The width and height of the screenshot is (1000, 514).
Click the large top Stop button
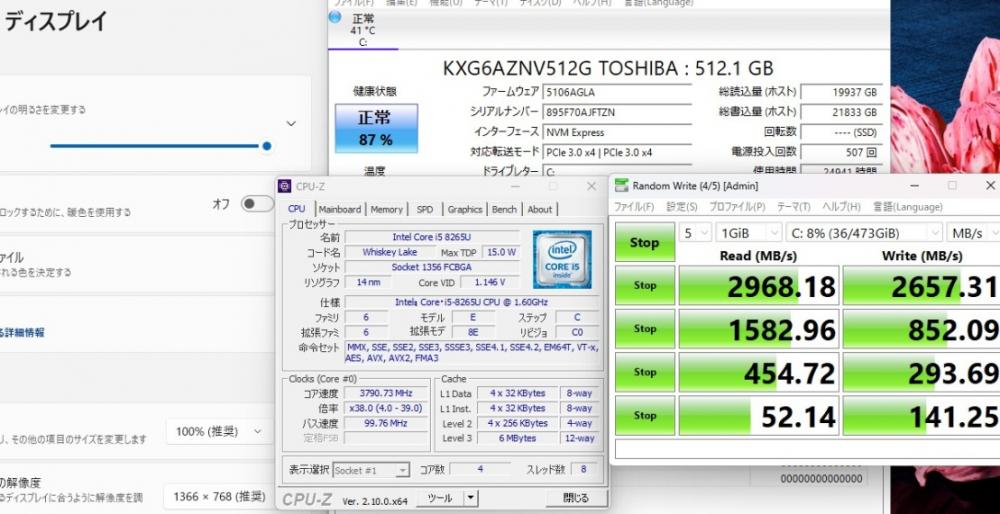[644, 242]
